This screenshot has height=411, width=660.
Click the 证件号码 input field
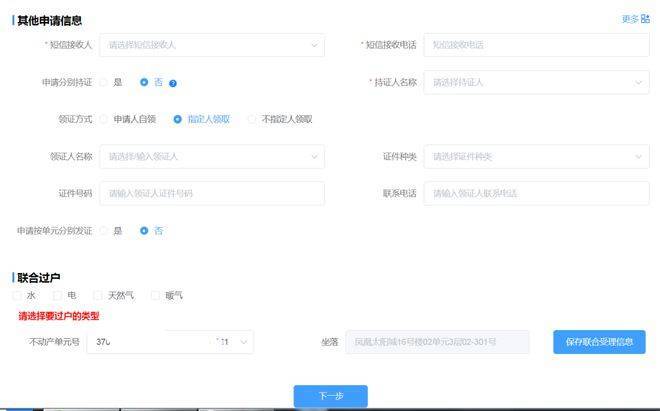coord(211,193)
